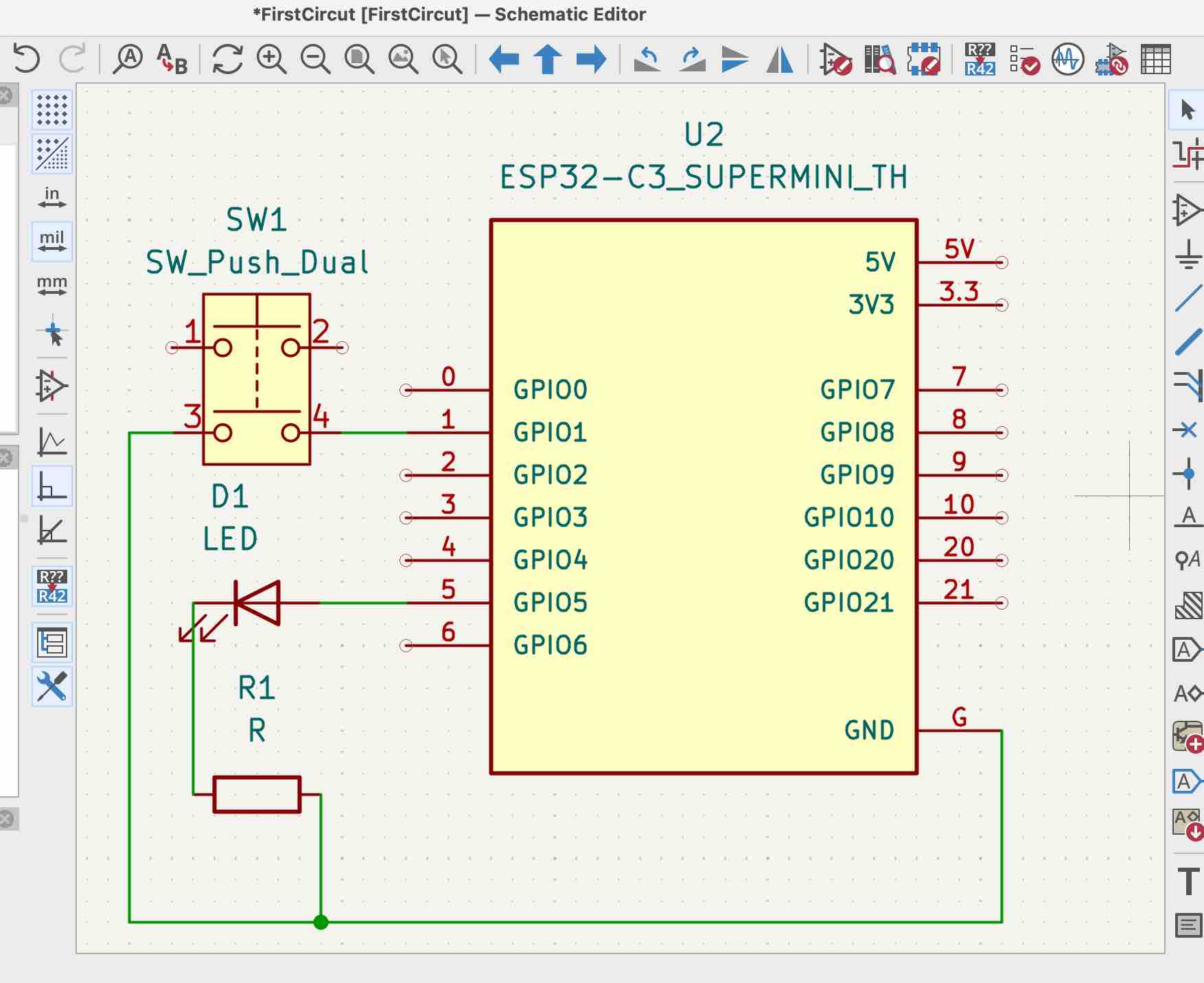This screenshot has width=1204, height=983.
Task: Select the wire-to-bus entry tool
Action: [1188, 385]
